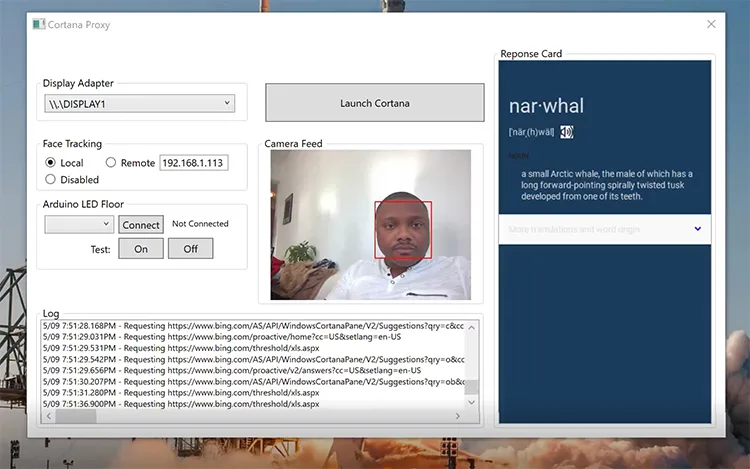Play narwhal pronunciation speaker icon
Image resolution: width=750 pixels, height=469 pixels.
point(567,132)
